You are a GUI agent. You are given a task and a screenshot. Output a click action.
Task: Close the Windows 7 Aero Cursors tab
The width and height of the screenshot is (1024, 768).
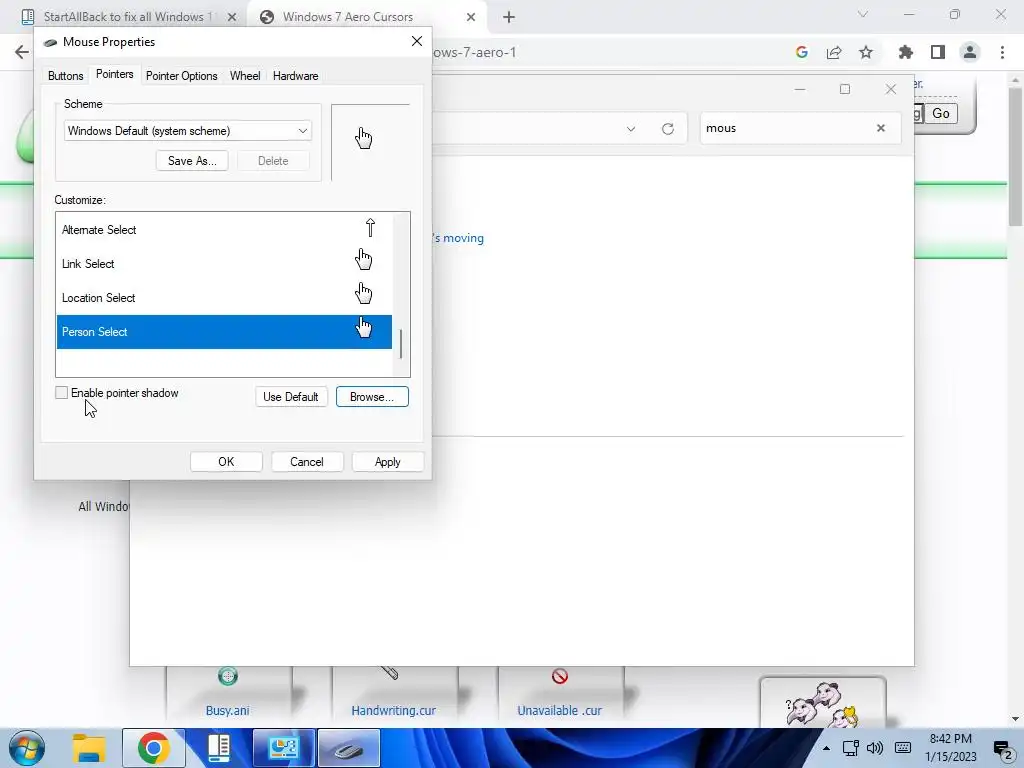point(471,17)
